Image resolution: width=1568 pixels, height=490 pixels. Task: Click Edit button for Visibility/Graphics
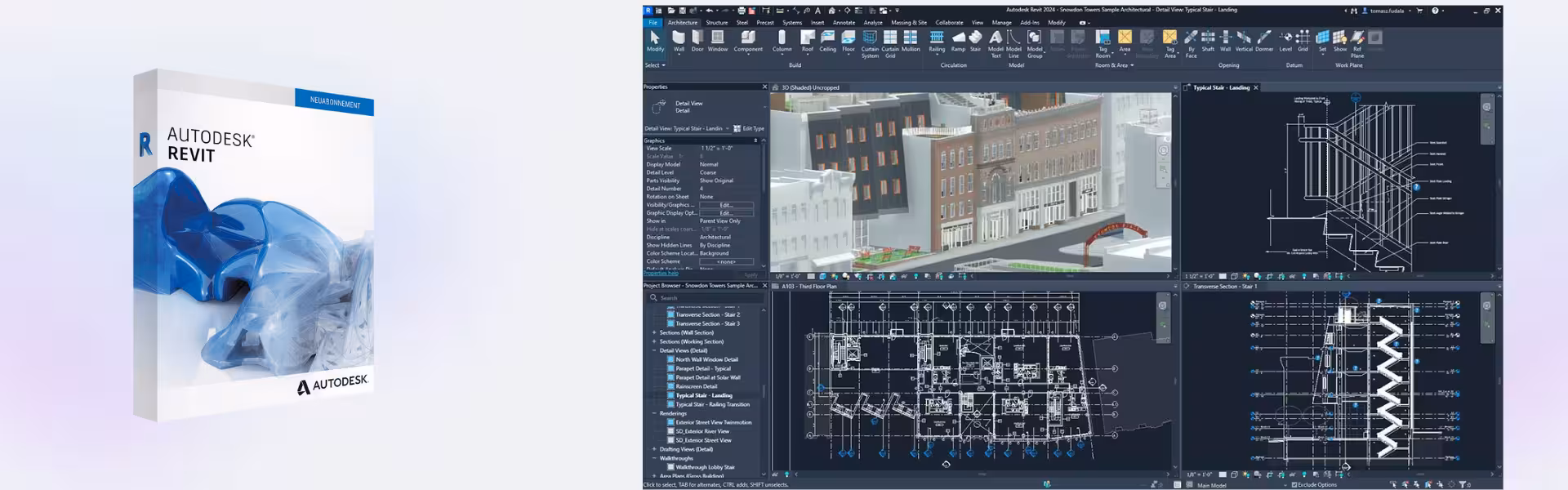pyautogui.click(x=726, y=205)
